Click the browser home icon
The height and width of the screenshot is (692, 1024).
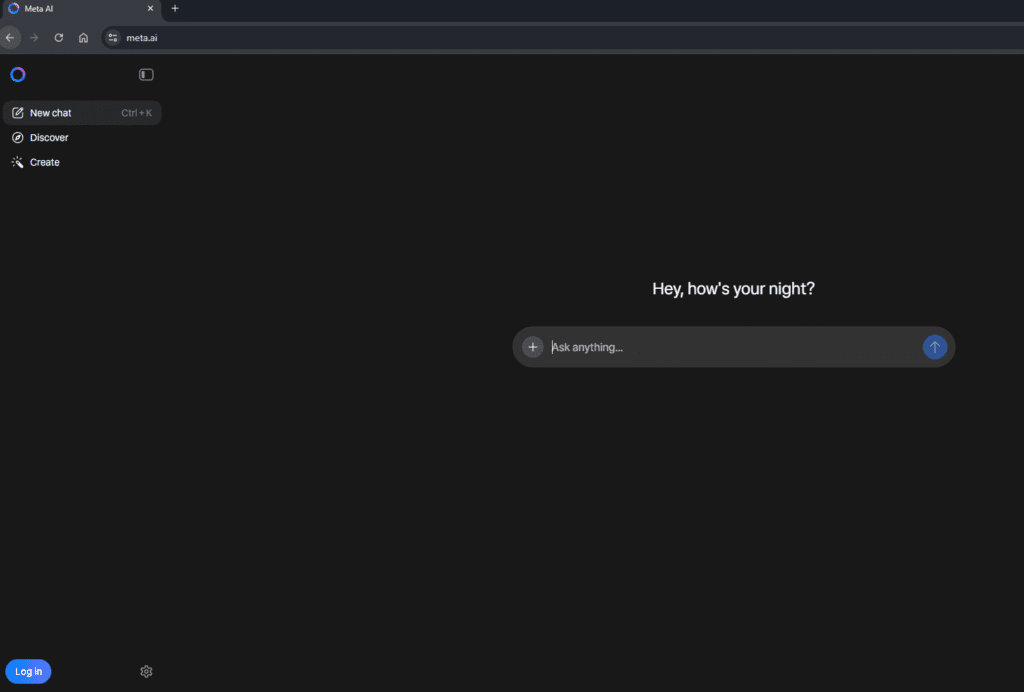coord(83,38)
